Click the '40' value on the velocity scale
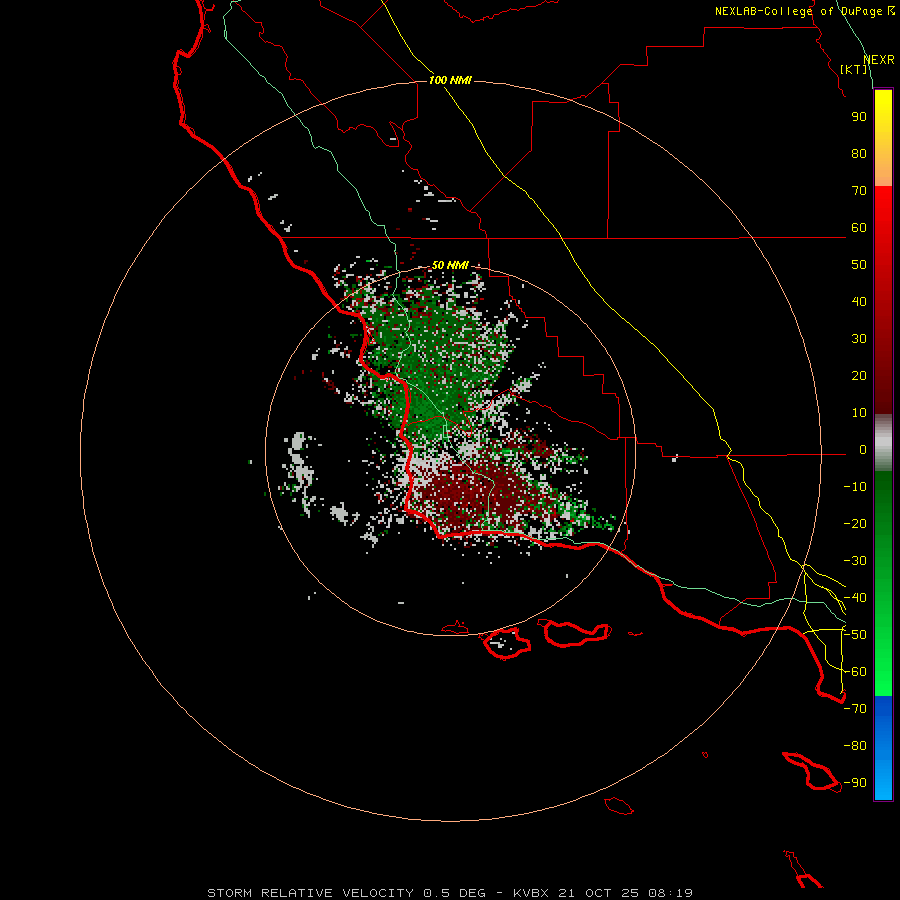 pos(859,302)
